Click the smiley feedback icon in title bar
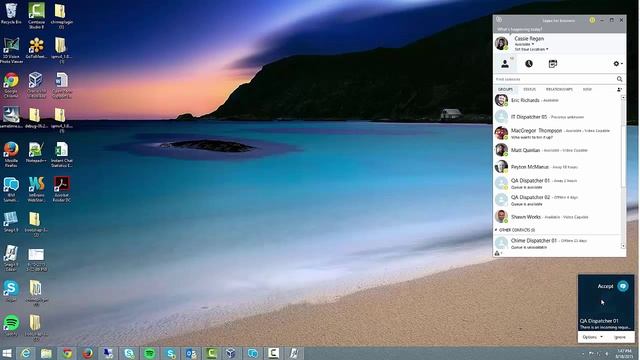Image resolution: width=640 pixels, height=360 pixels. (592, 20)
